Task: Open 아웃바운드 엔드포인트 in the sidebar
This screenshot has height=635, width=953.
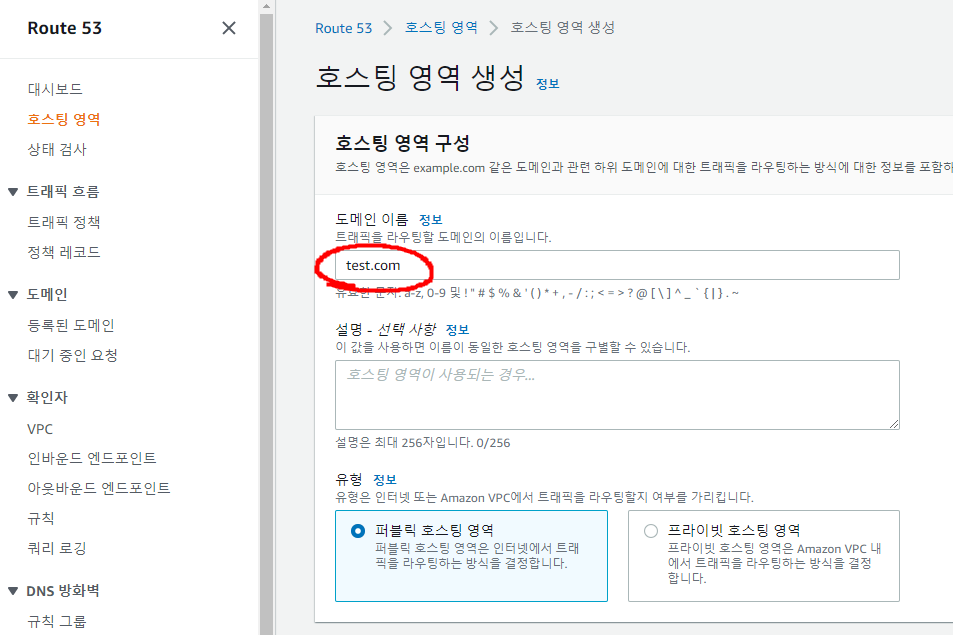Action: tap(99, 488)
